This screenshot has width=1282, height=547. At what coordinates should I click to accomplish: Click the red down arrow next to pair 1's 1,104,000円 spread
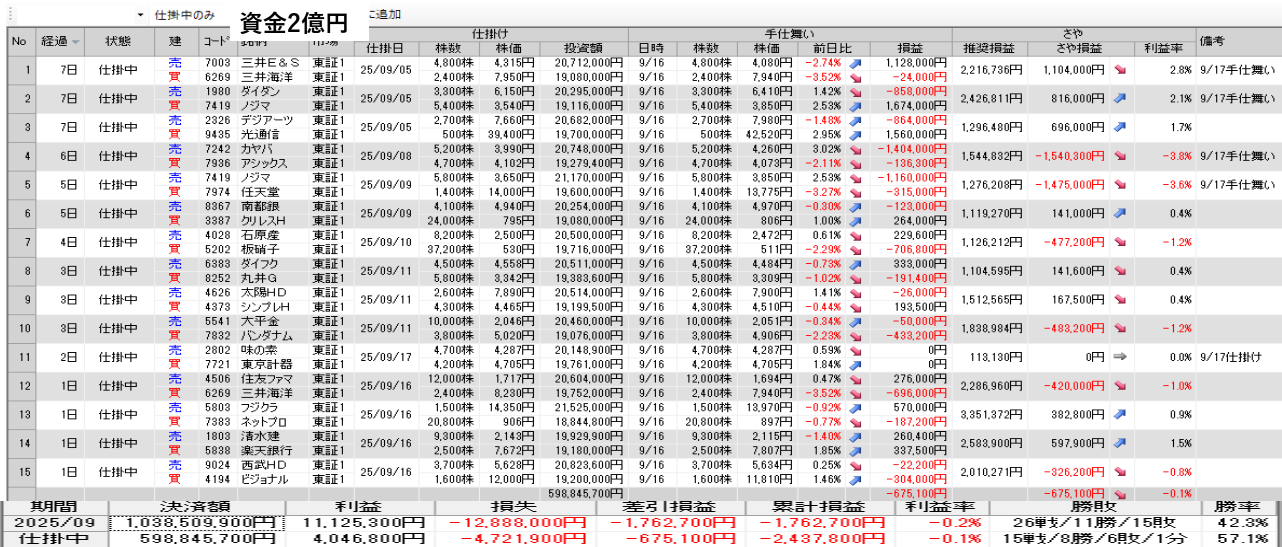1120,70
